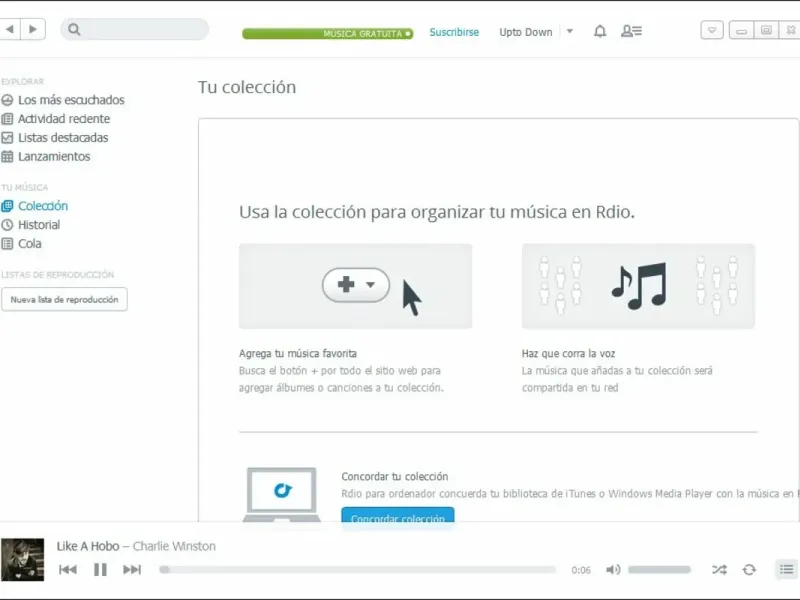Click the Los más escuchados icon
Image resolution: width=800 pixels, height=600 pixels.
[x=7, y=100]
